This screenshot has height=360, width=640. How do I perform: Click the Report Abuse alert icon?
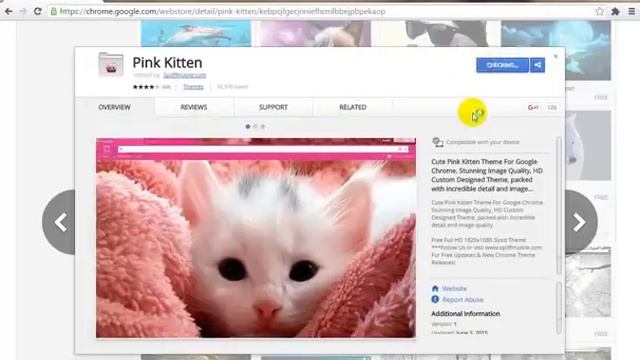pos(435,300)
